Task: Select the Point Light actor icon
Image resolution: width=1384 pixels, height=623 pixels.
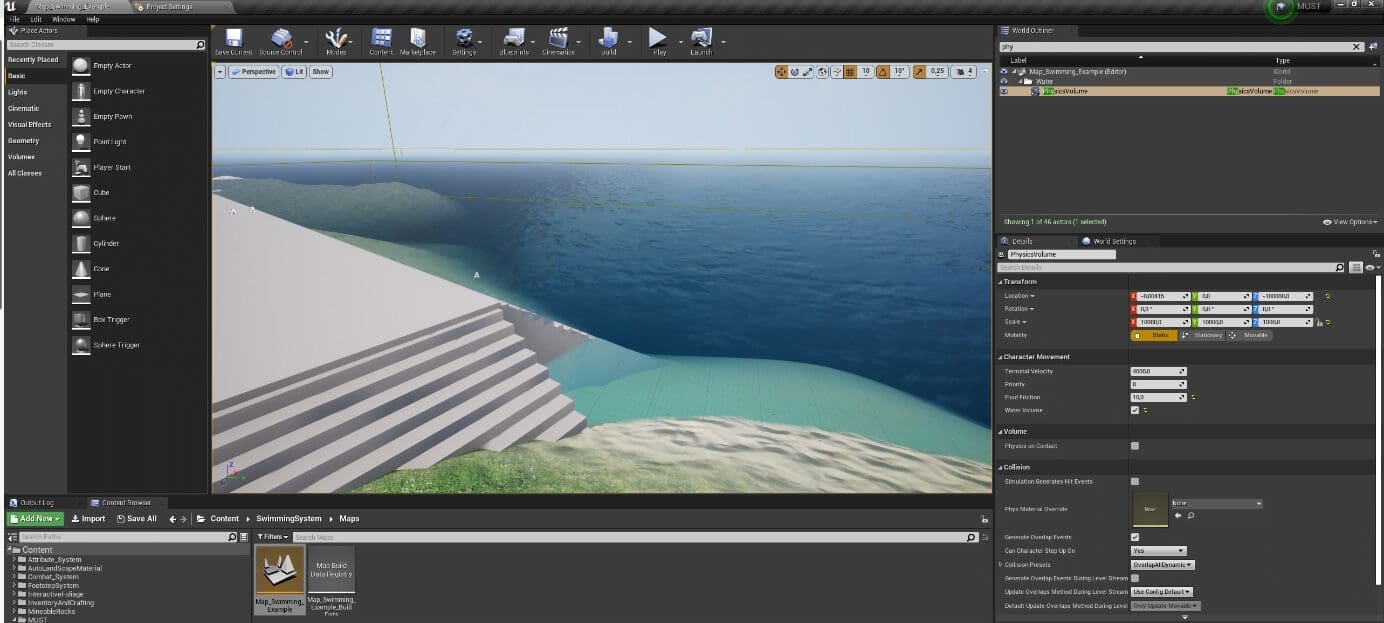Action: [81, 142]
